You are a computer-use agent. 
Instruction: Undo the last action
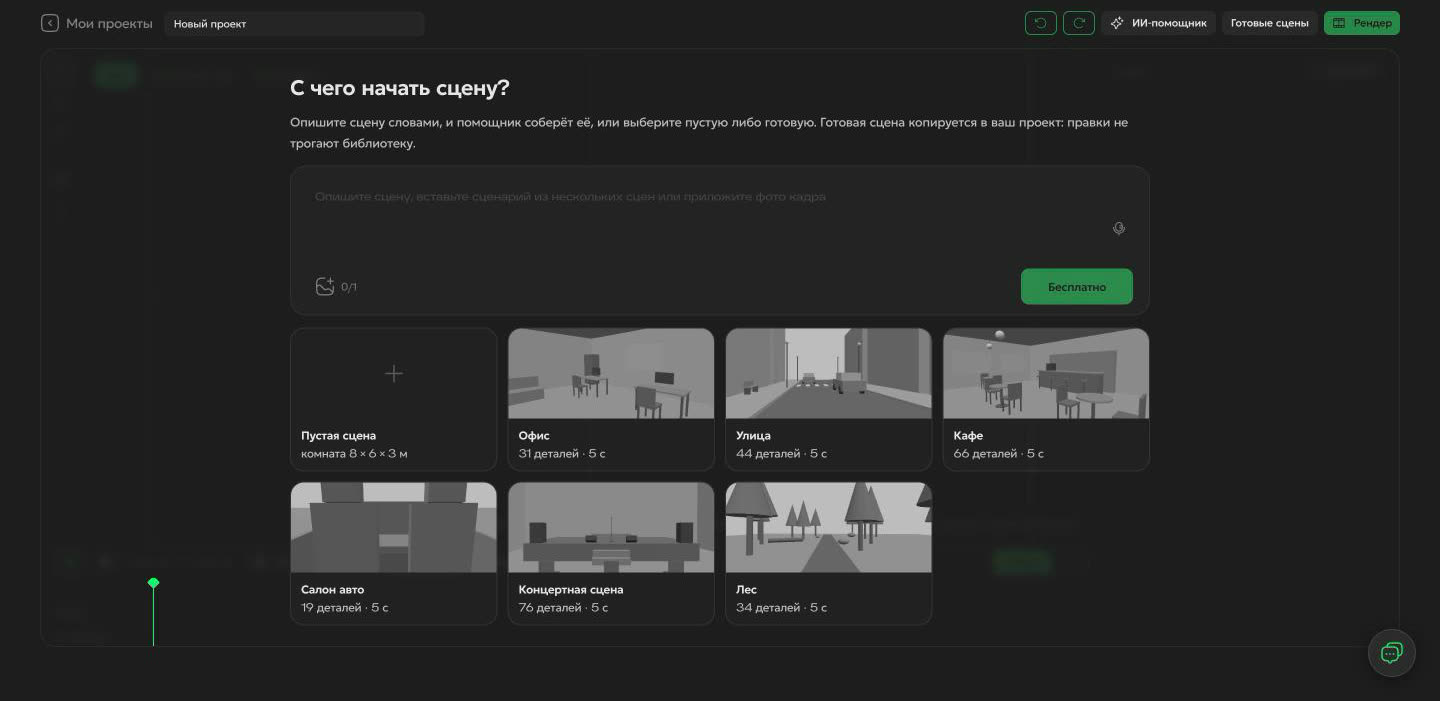tap(1041, 23)
